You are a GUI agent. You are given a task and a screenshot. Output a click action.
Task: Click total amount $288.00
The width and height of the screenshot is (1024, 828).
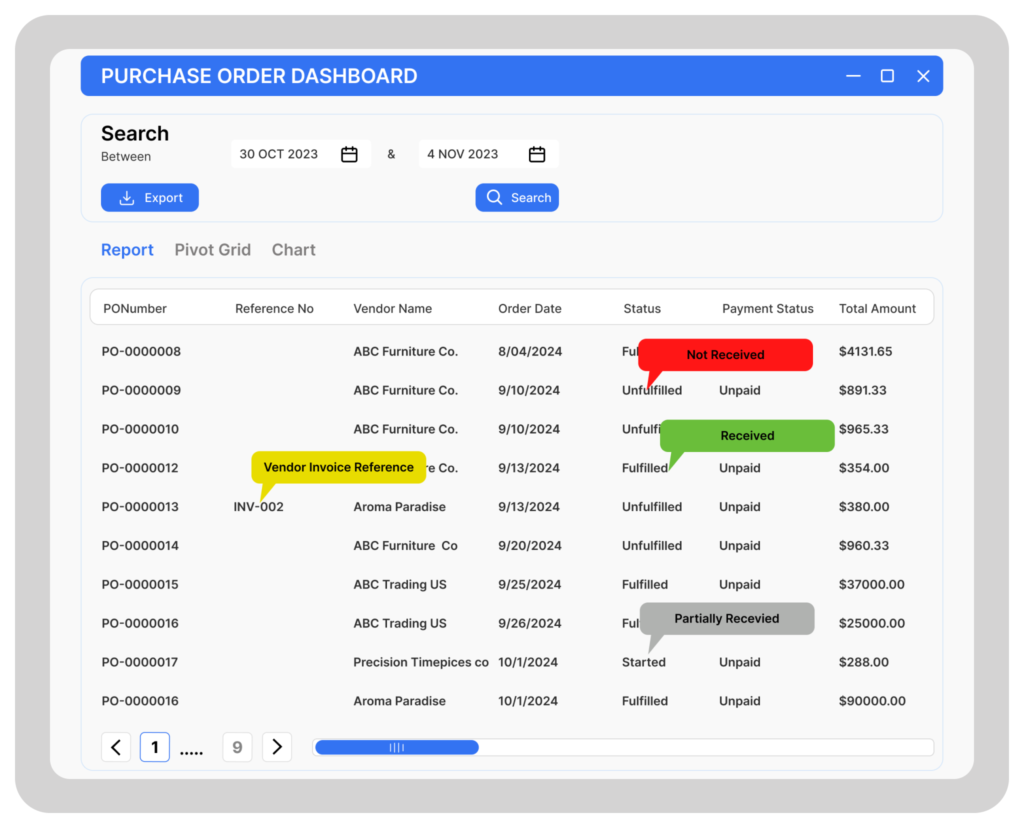(863, 662)
